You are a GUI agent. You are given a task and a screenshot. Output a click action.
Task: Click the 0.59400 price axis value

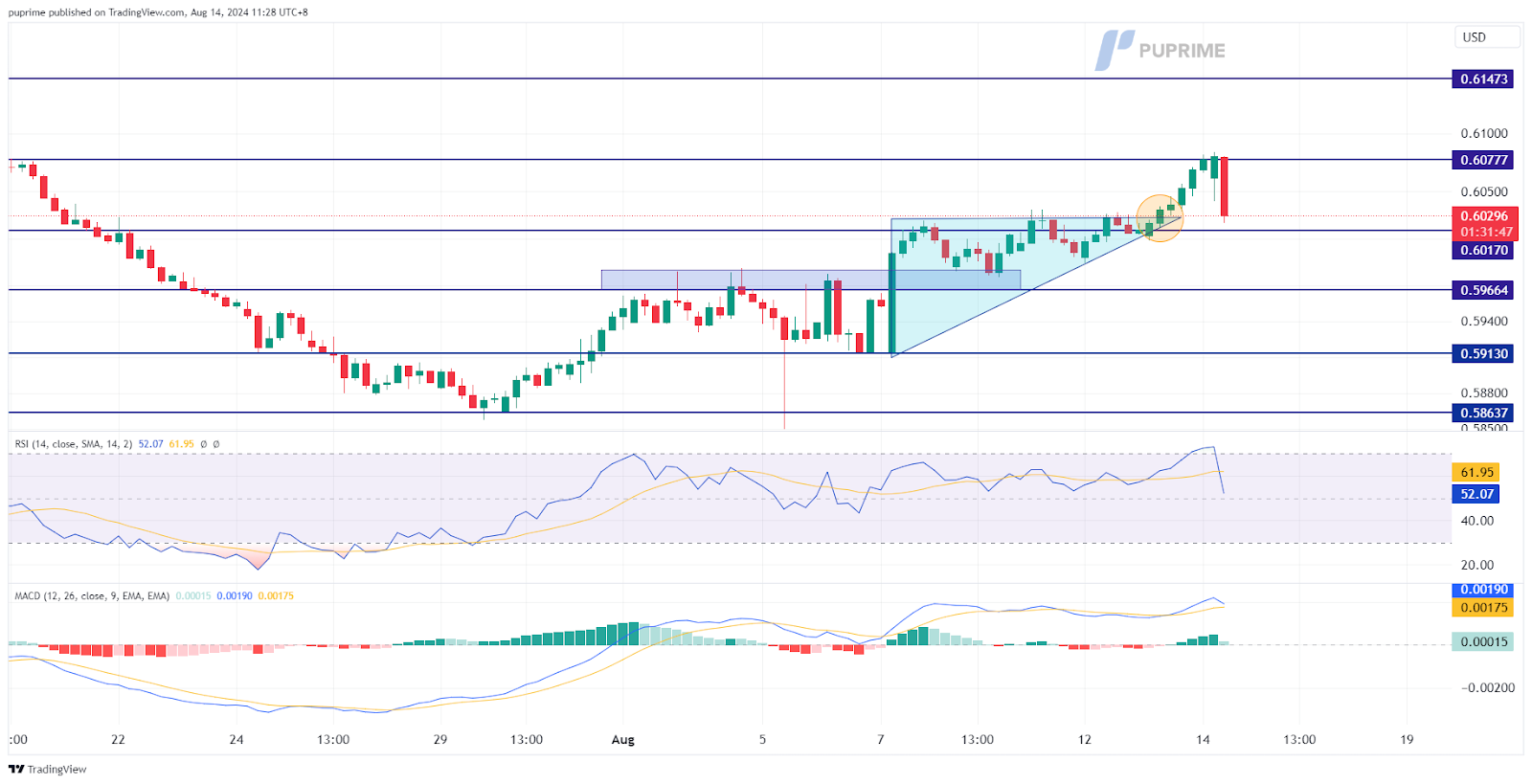click(1484, 322)
